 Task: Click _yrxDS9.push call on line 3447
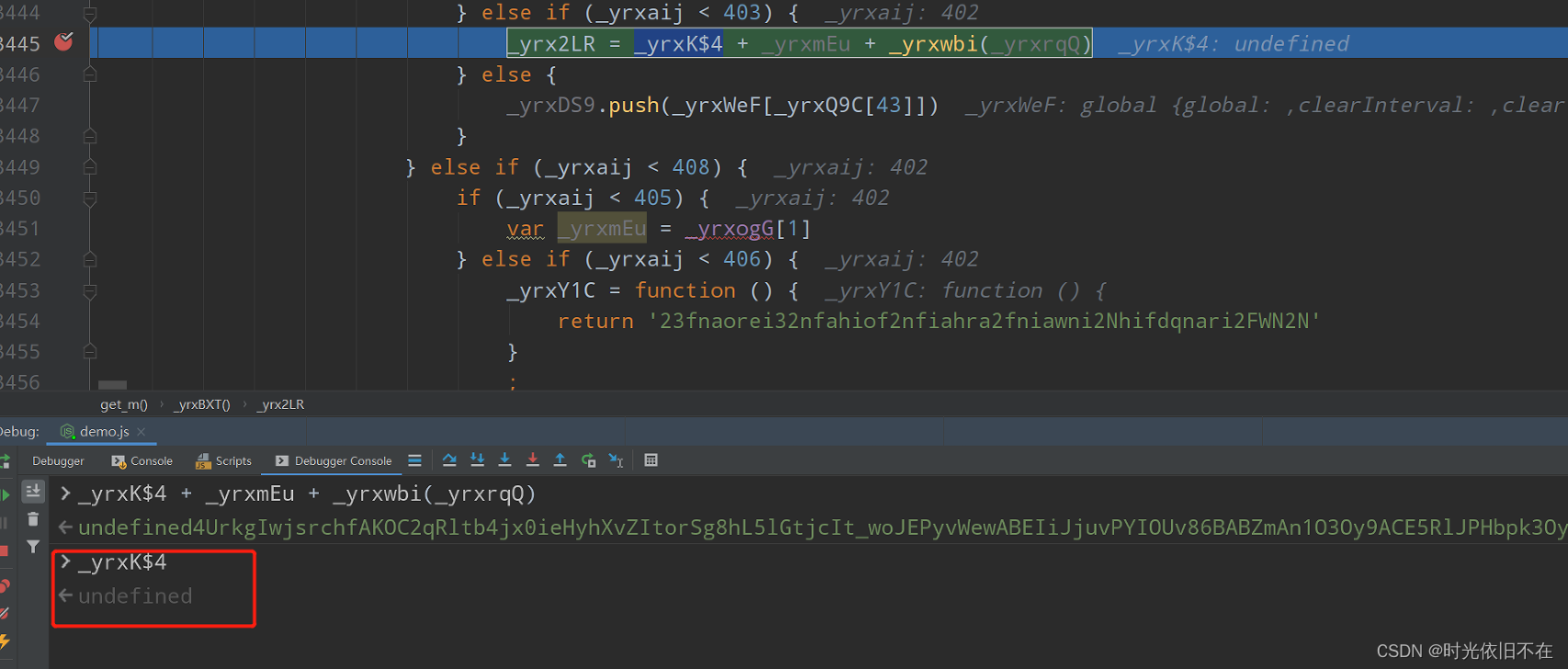tap(722, 106)
